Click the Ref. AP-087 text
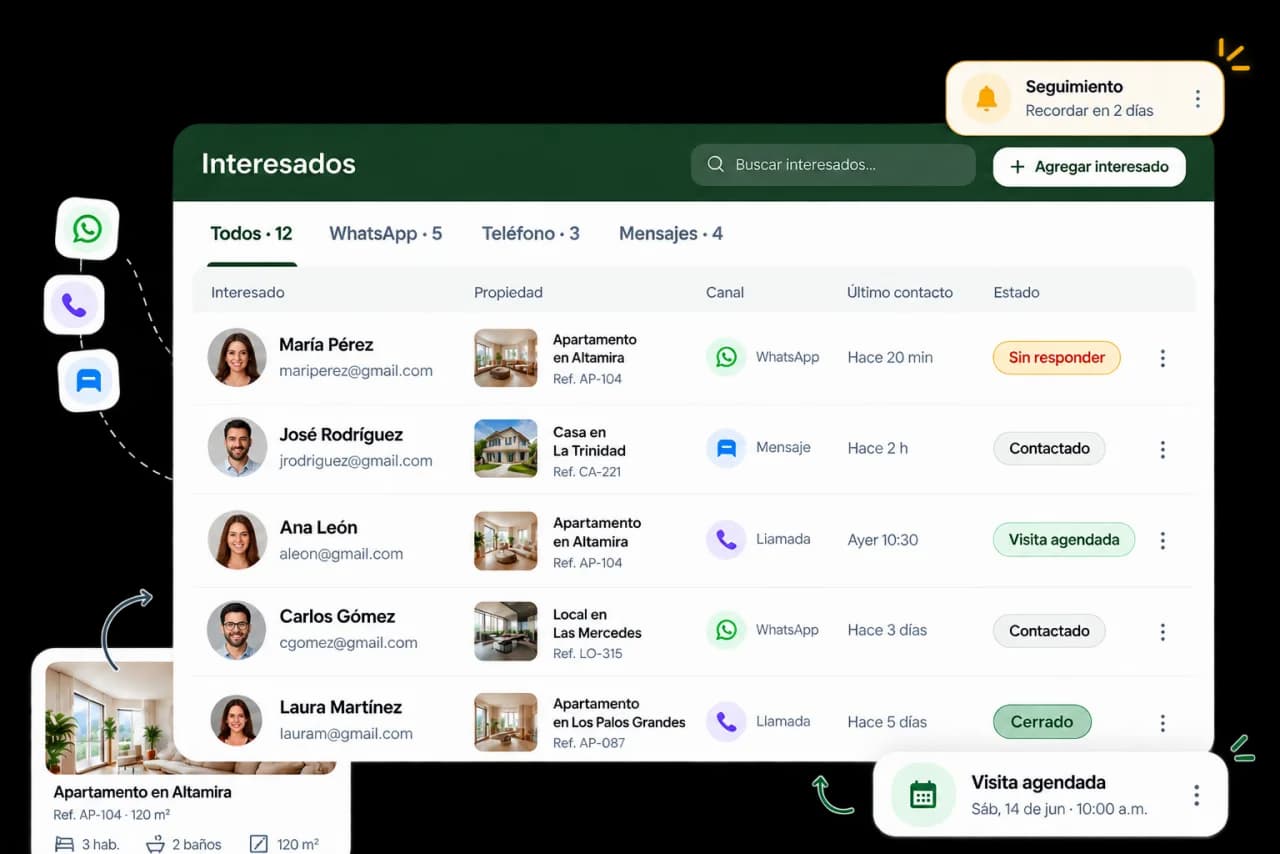 (x=589, y=743)
